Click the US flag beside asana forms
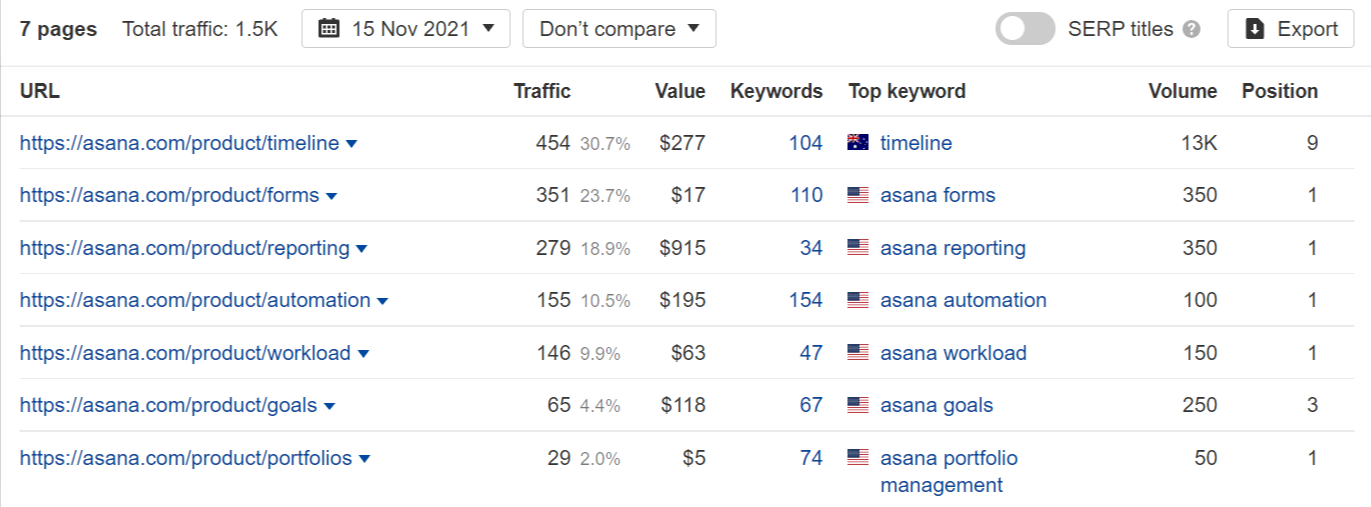The width and height of the screenshot is (1371, 507). click(x=857, y=195)
